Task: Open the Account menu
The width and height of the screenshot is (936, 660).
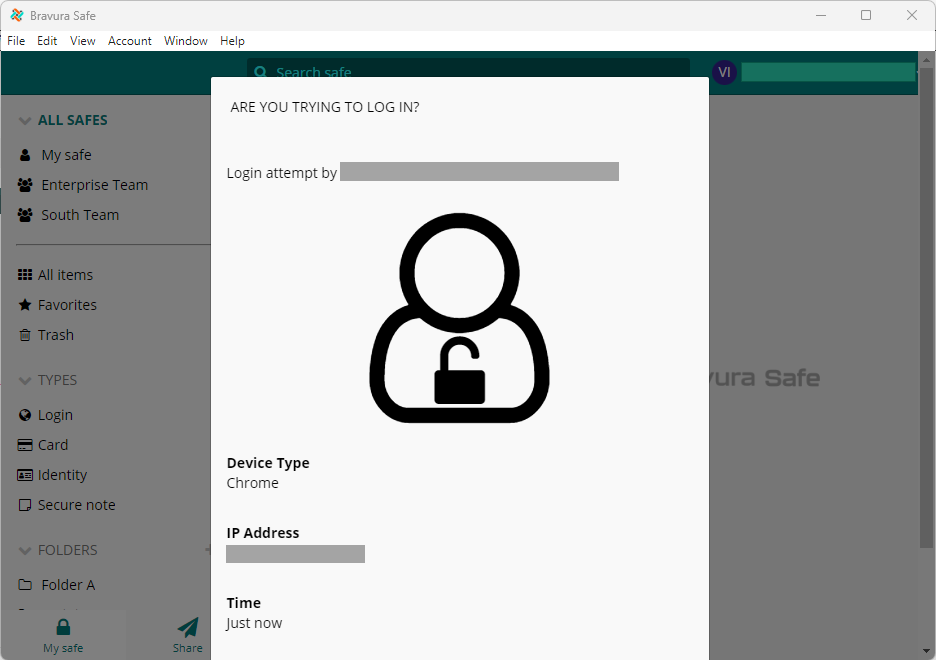Action: point(129,41)
